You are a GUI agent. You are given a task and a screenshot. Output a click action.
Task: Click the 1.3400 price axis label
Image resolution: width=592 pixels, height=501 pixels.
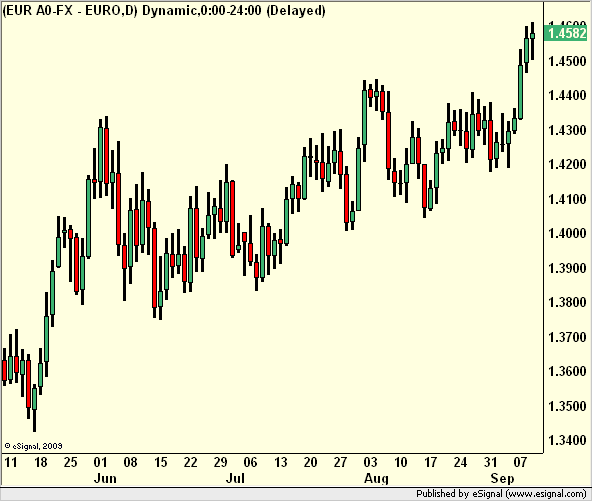tap(567, 440)
